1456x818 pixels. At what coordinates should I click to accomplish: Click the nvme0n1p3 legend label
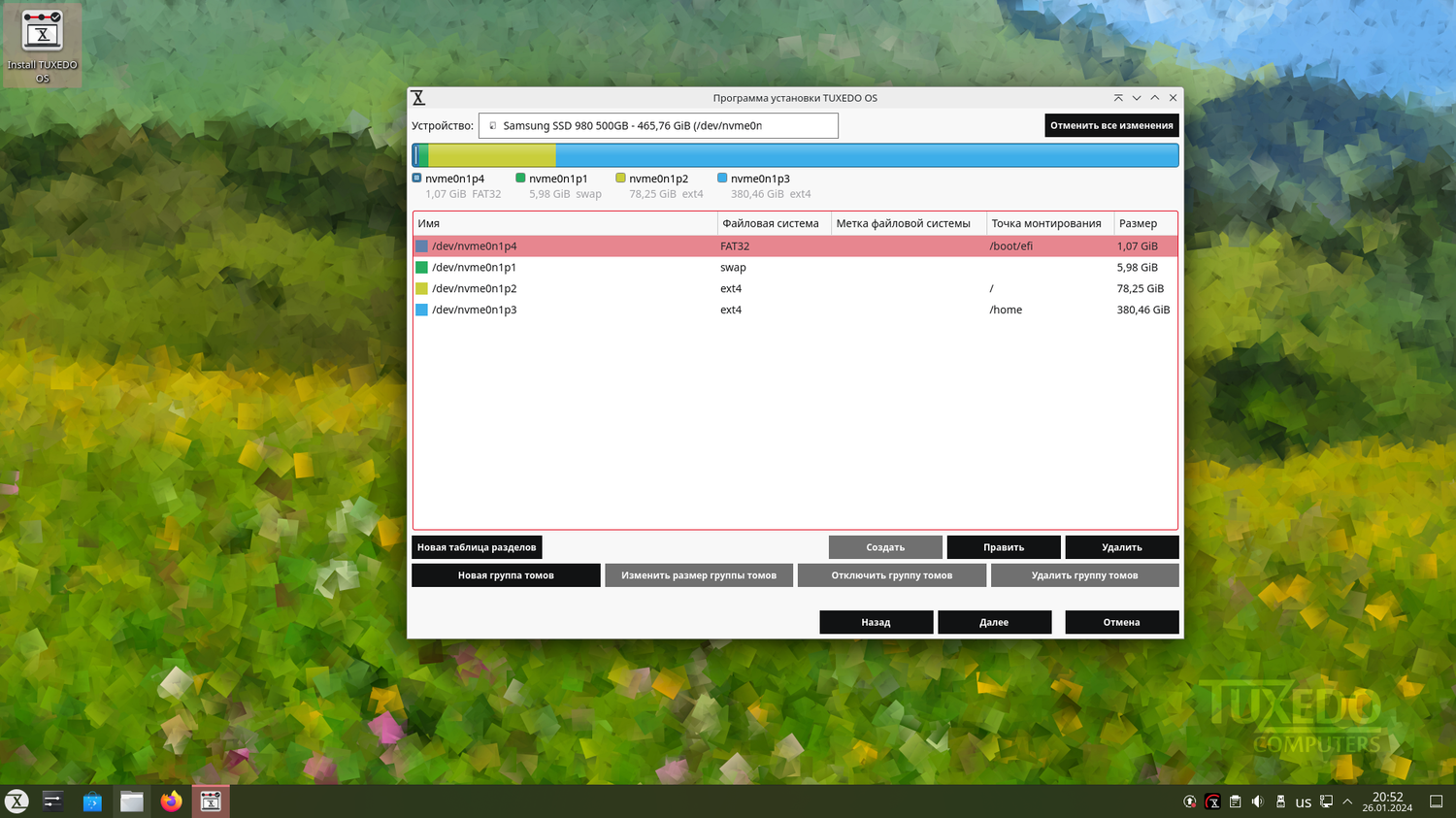coord(760,179)
